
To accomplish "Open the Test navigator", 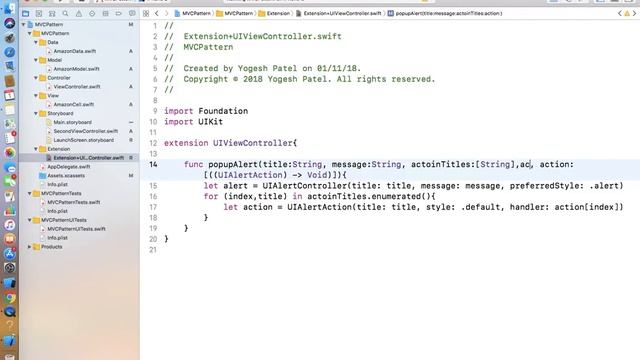I will [x=92, y=13].
